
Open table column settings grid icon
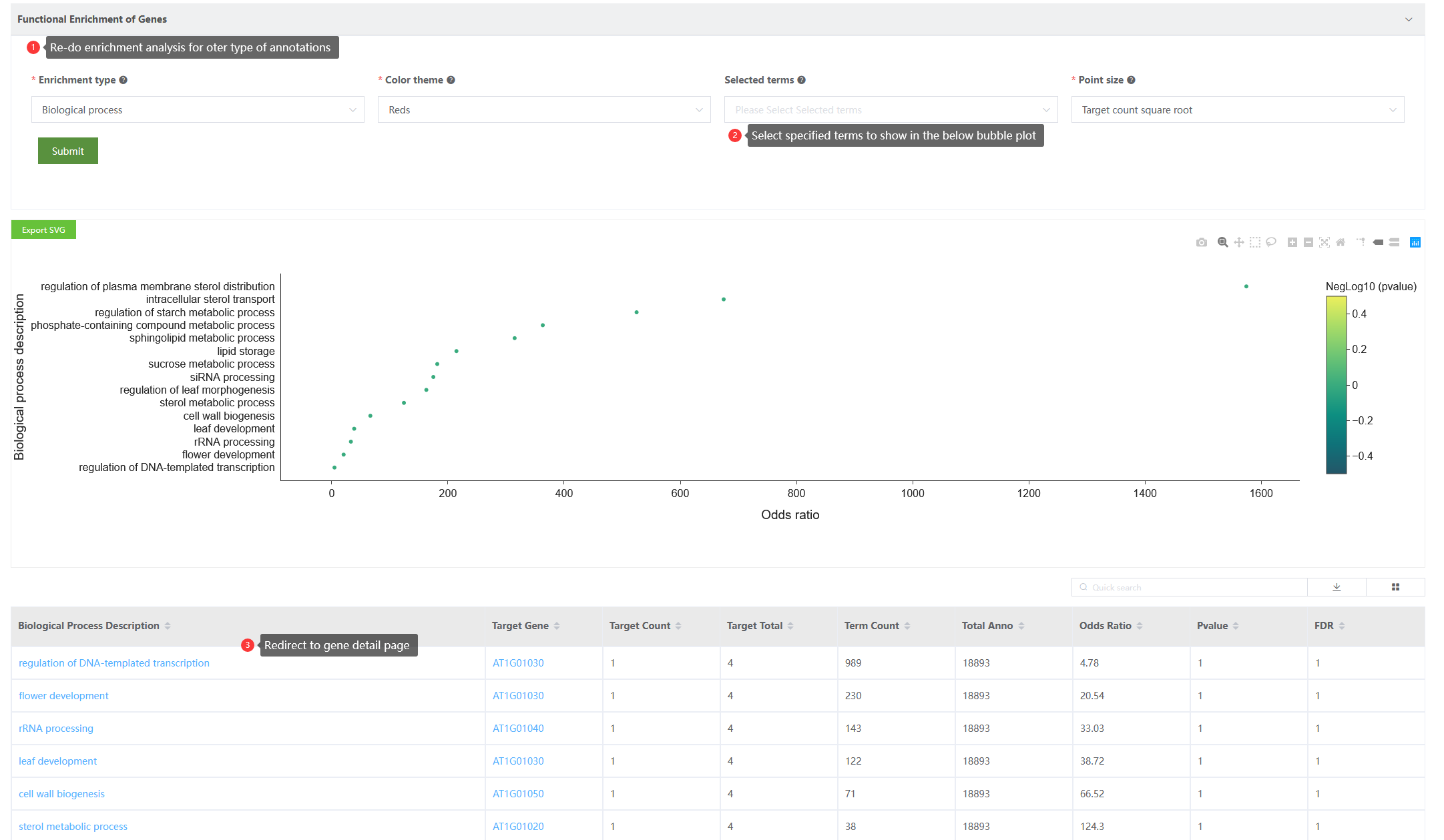(1395, 587)
